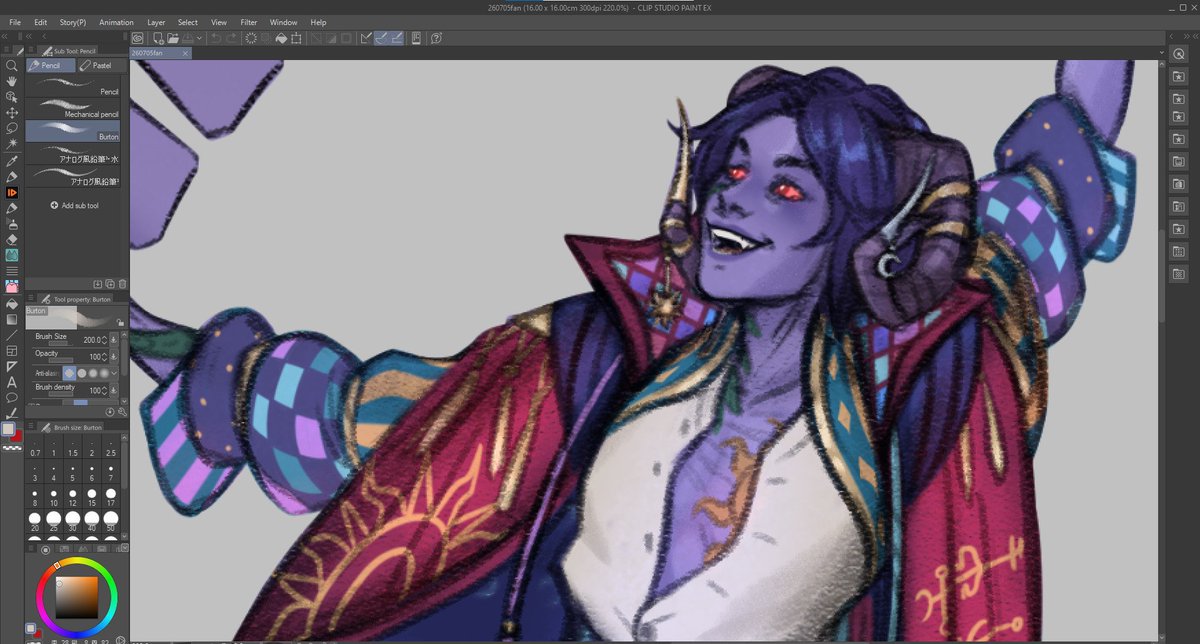Select the Fill bucket tool in left toolbar

[x=12, y=303]
